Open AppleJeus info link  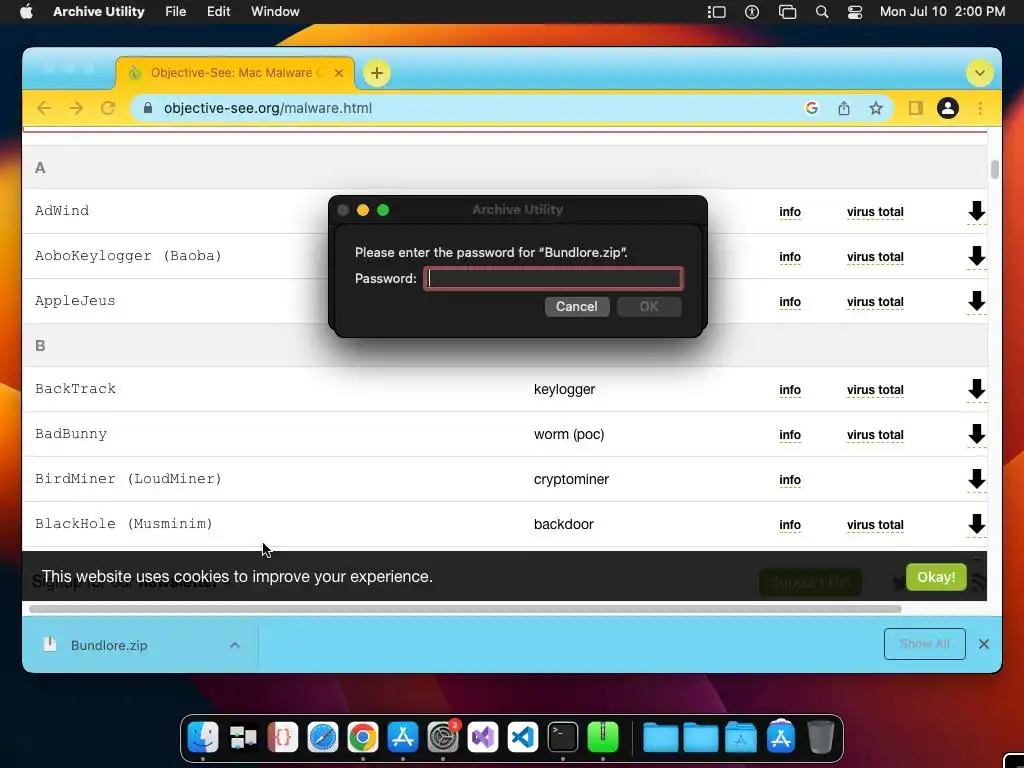click(790, 302)
